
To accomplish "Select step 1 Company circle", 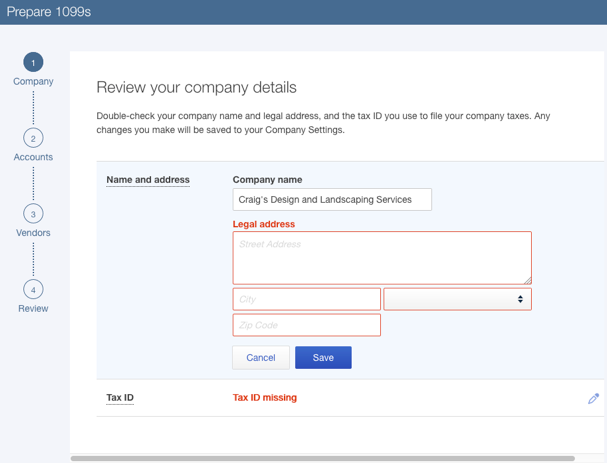I will pyautogui.click(x=33, y=63).
